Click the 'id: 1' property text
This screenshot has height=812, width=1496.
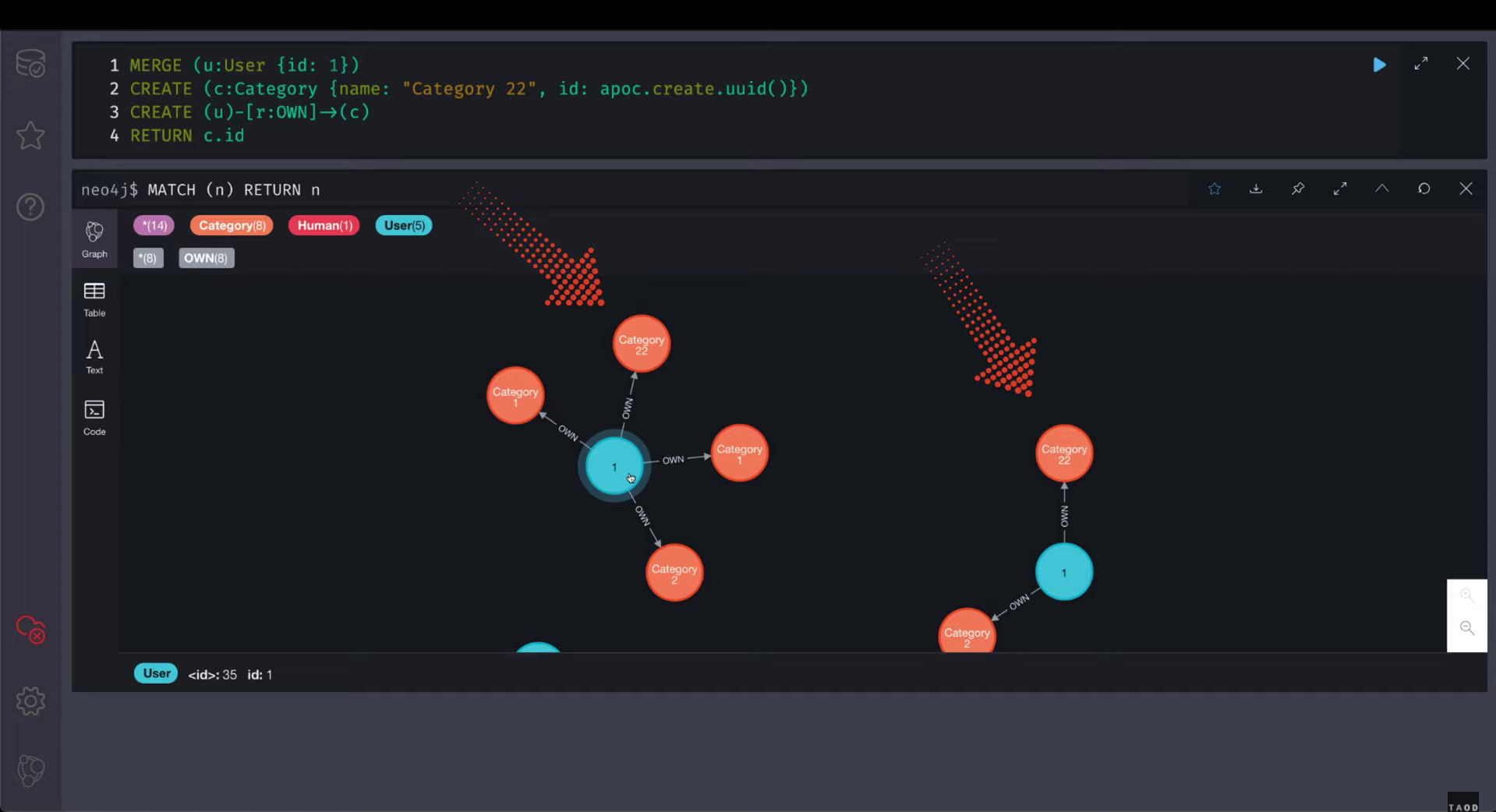point(260,675)
